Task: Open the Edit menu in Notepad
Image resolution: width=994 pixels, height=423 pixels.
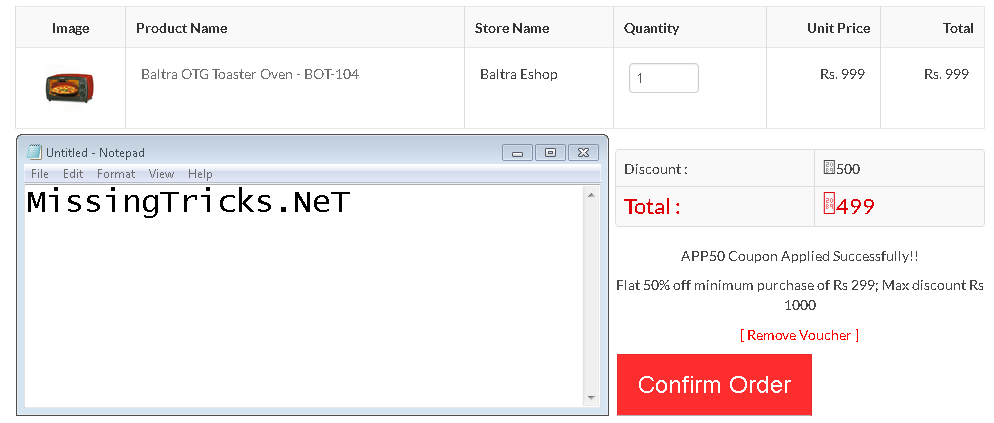Action: (73, 174)
